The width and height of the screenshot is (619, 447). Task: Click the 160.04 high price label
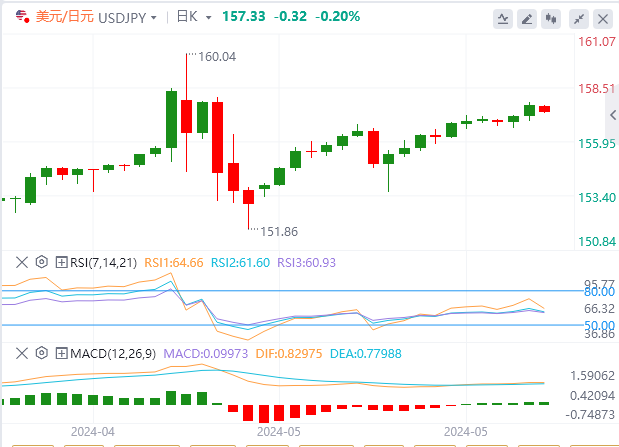click(x=217, y=57)
